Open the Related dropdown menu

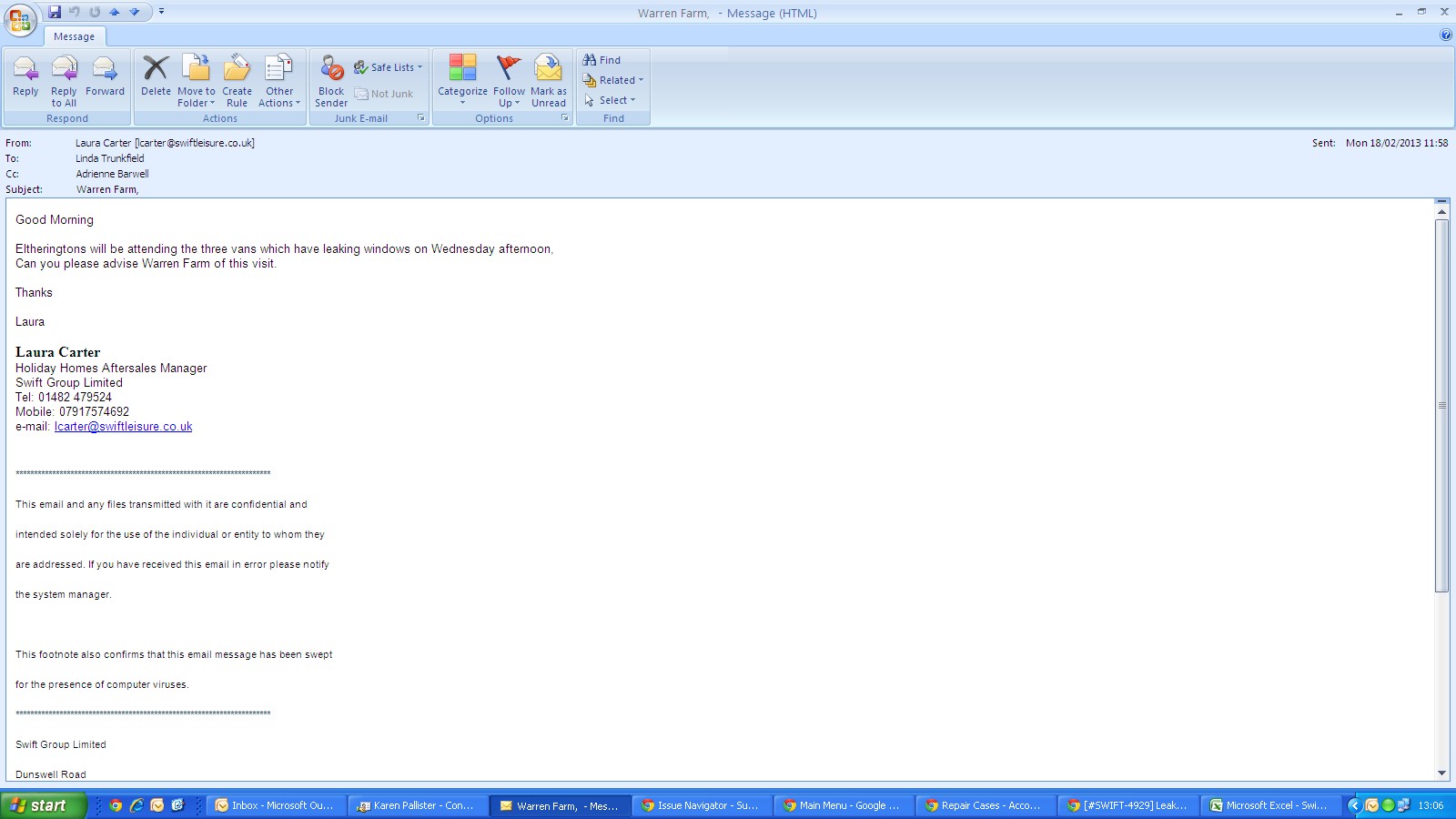point(613,80)
